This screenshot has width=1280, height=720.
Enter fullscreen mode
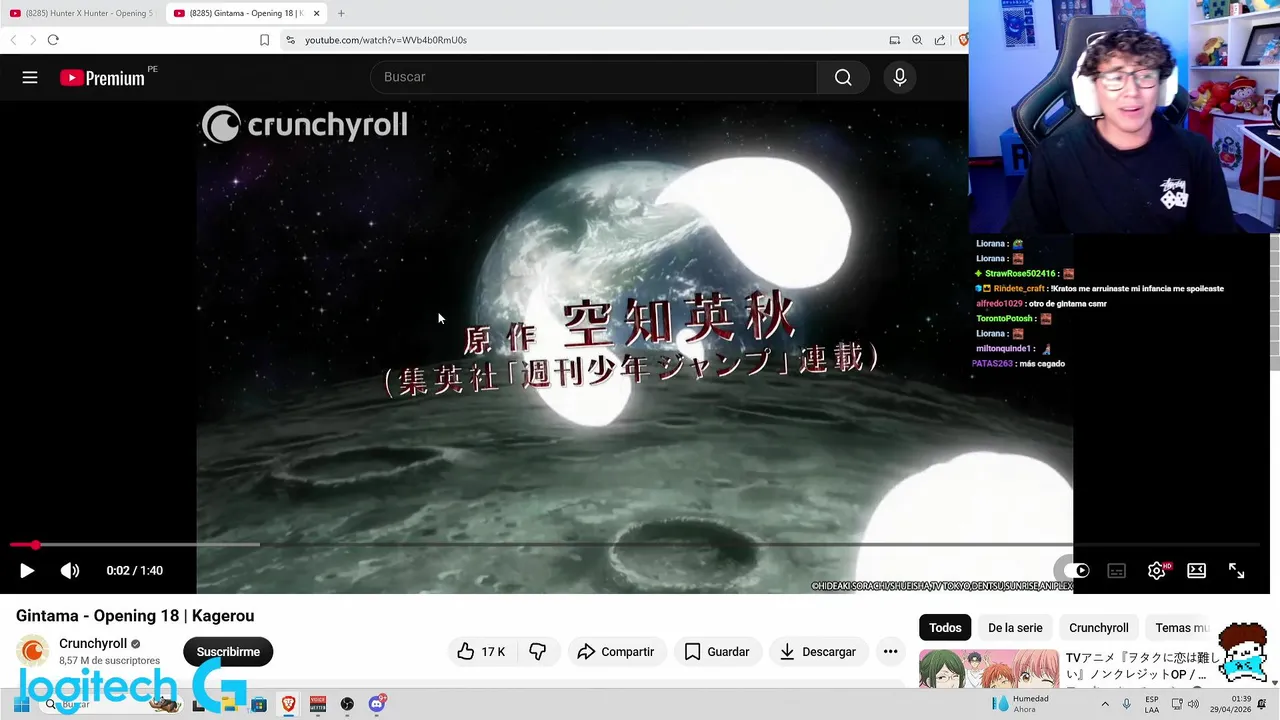(1237, 570)
